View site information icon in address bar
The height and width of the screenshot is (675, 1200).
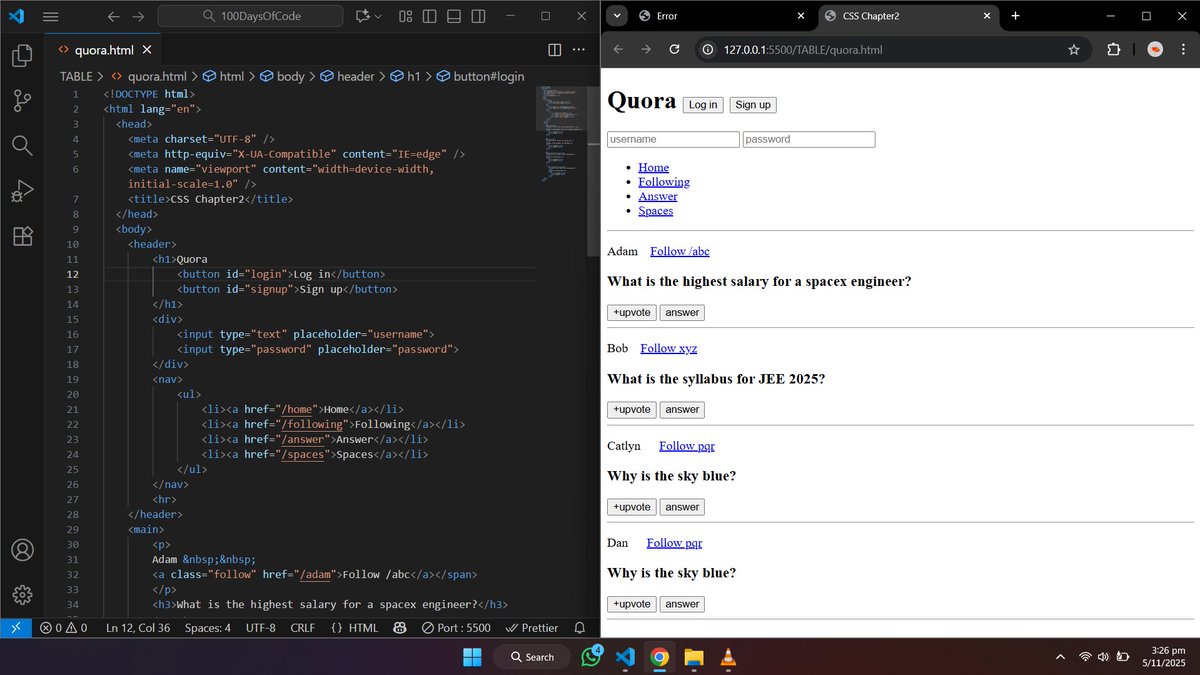point(708,49)
